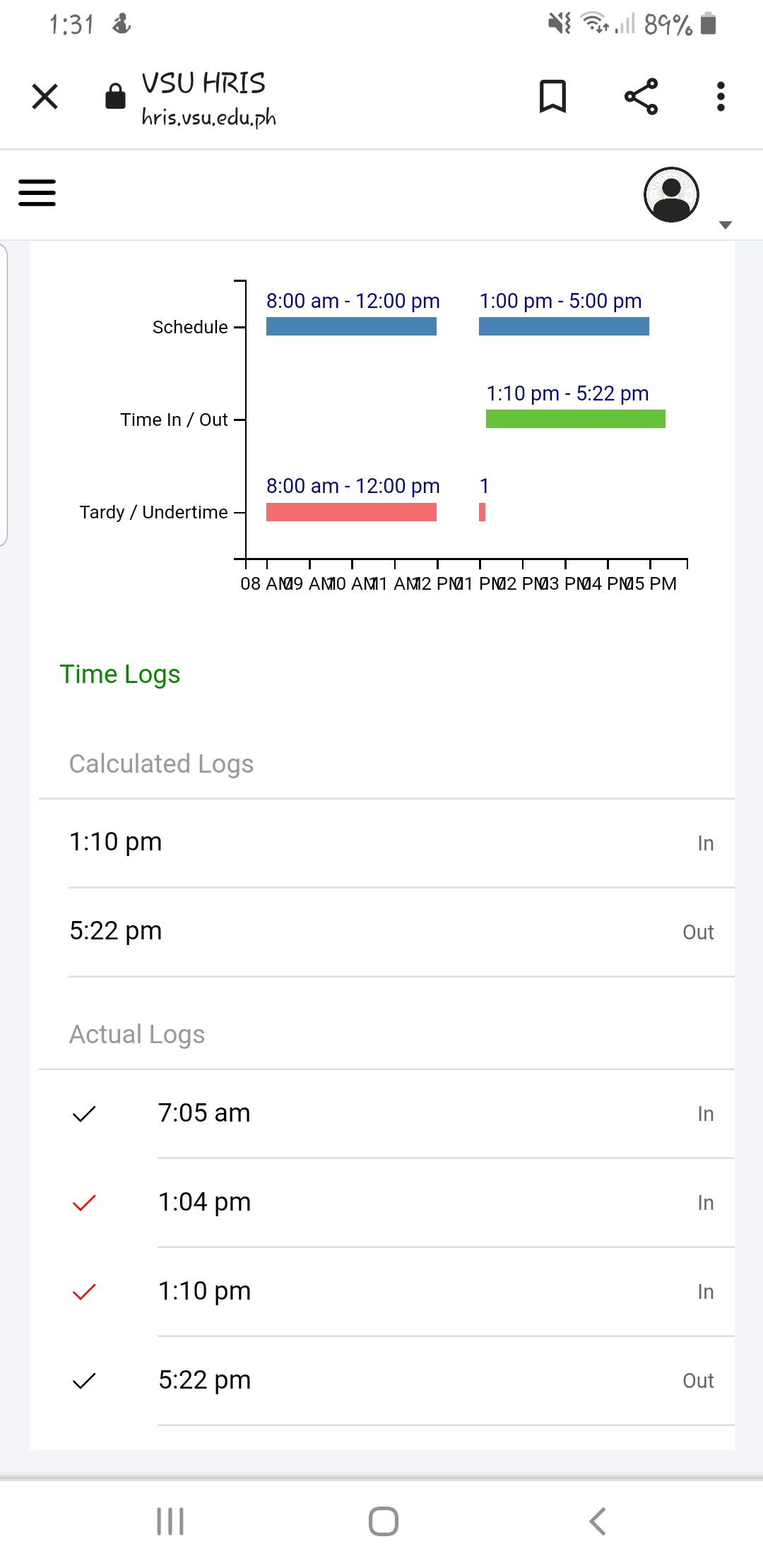Click the green Time In/Out bar
Screen dimensions: 763x1568
coord(575,419)
